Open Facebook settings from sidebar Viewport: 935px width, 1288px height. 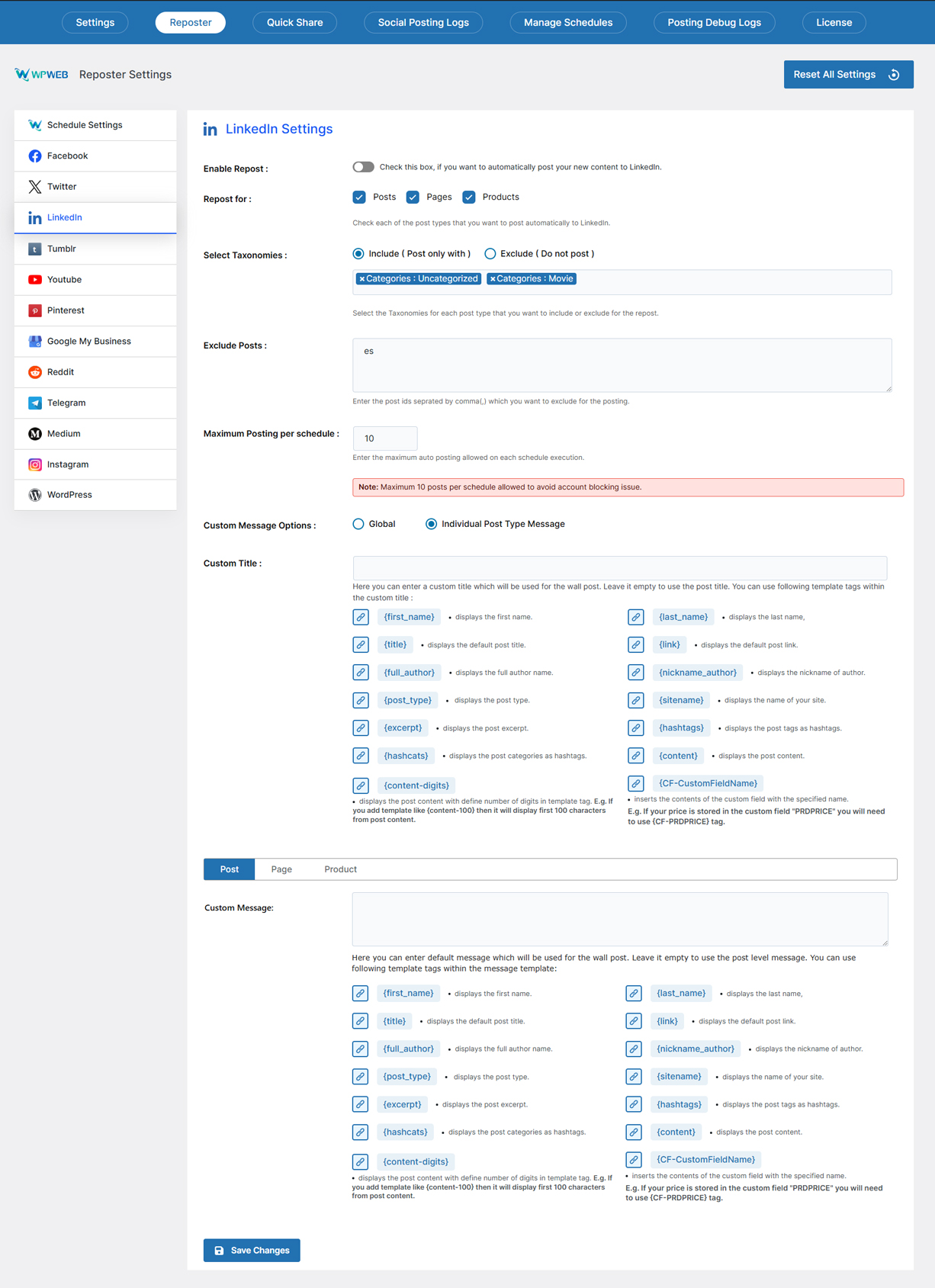coord(67,156)
